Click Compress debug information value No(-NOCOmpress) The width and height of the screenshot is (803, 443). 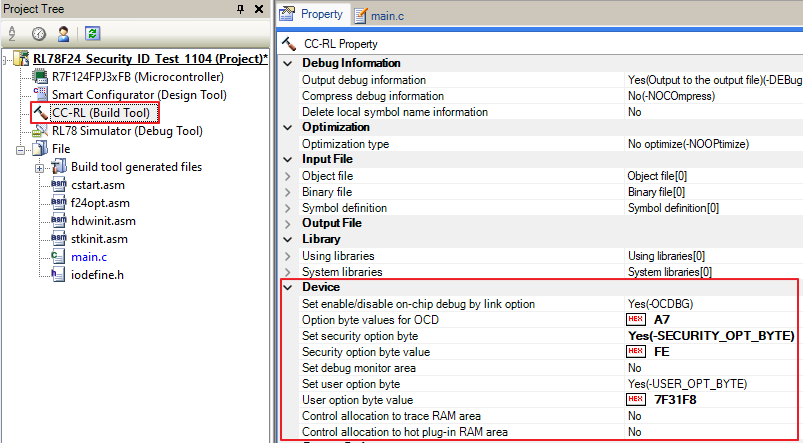pos(671,96)
